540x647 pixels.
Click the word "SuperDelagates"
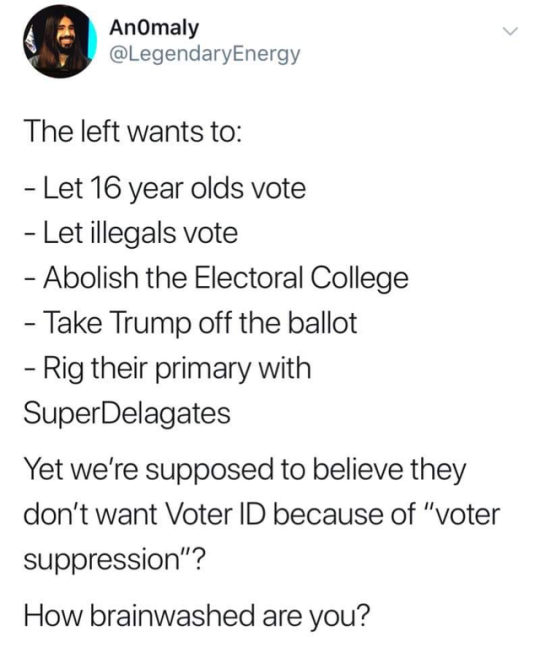tap(127, 413)
